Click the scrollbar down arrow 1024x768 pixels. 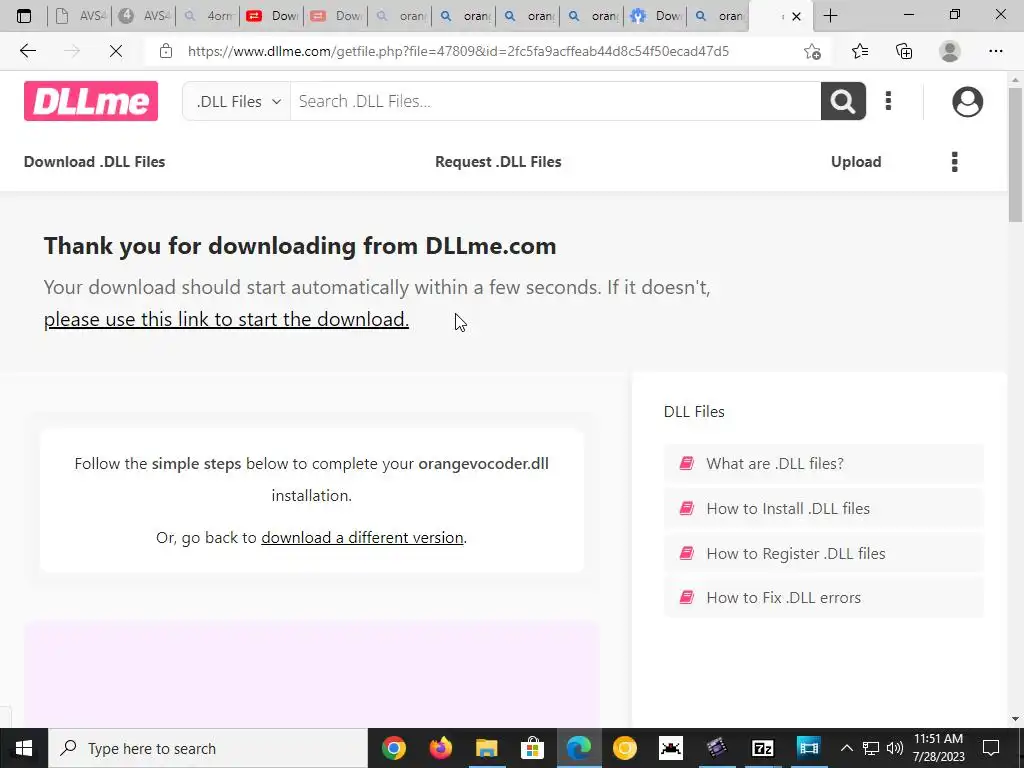[1016, 719]
